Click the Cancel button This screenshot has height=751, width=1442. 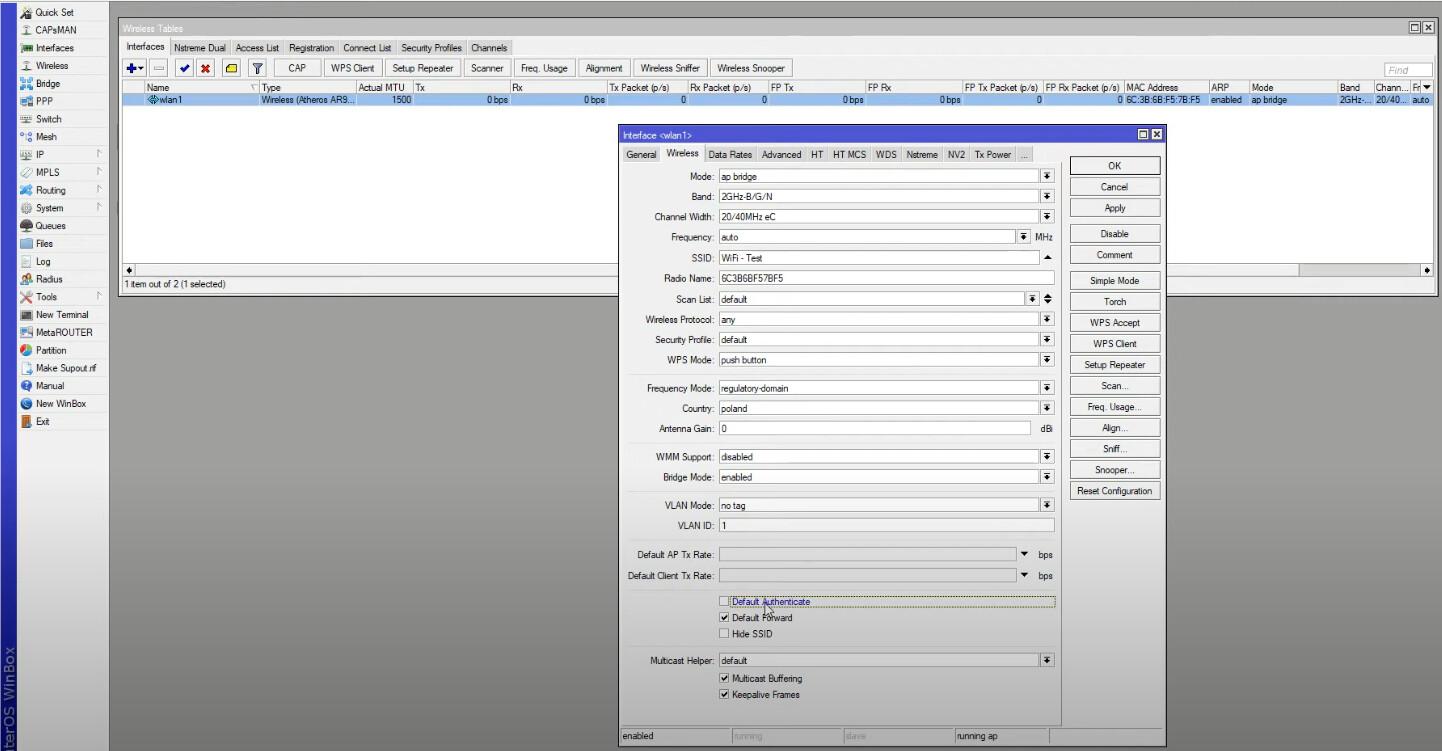coord(1115,187)
